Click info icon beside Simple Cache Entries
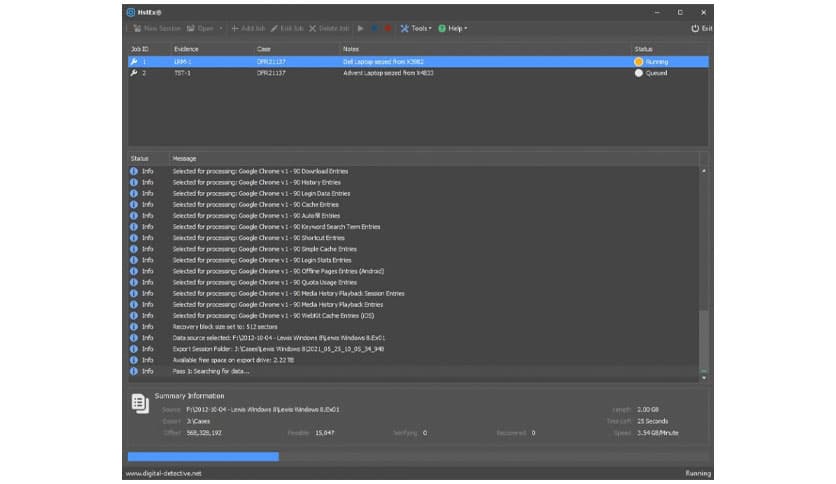Viewport: 836px width, 484px height. point(134,249)
